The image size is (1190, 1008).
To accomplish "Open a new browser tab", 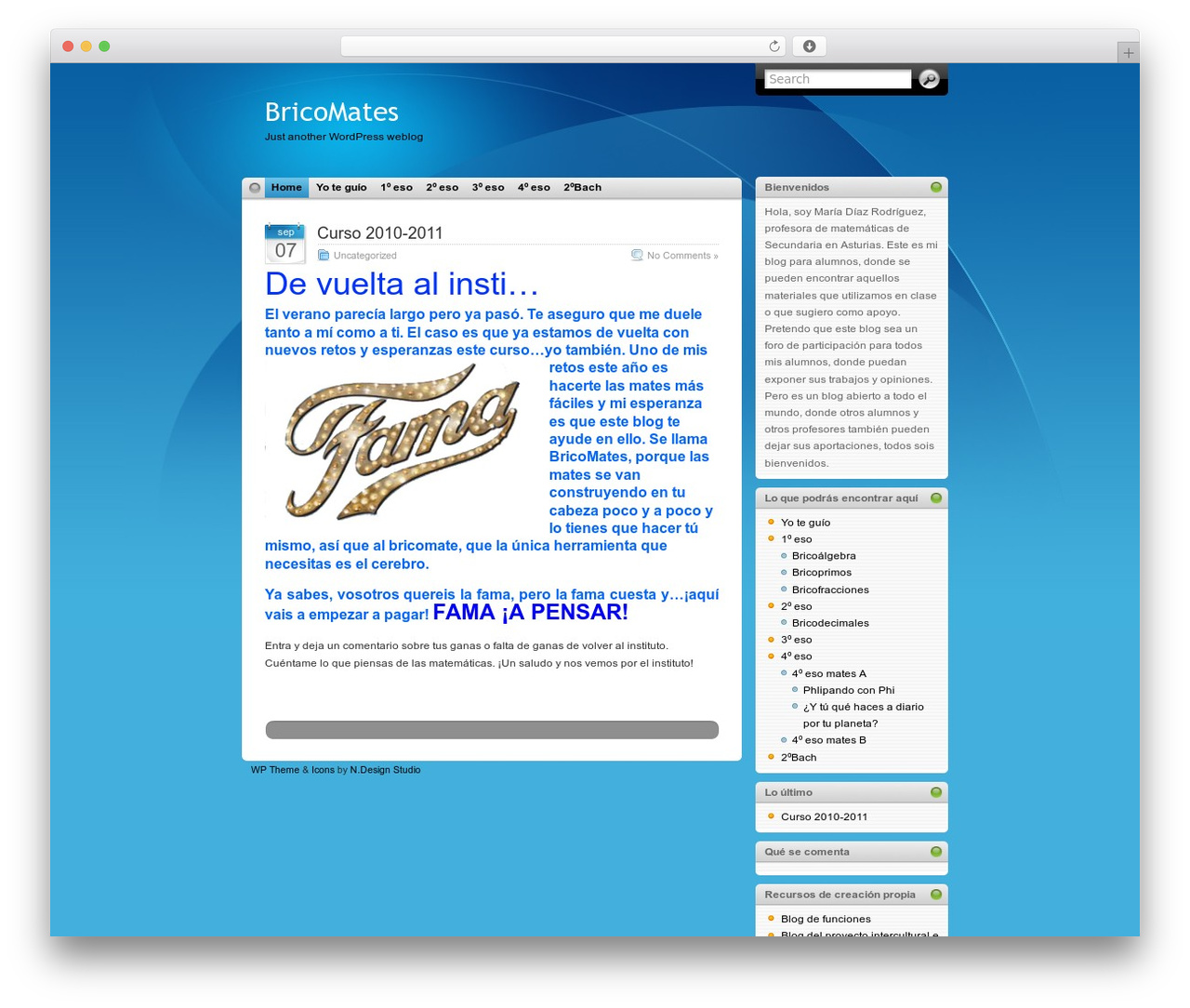I will (1129, 53).
